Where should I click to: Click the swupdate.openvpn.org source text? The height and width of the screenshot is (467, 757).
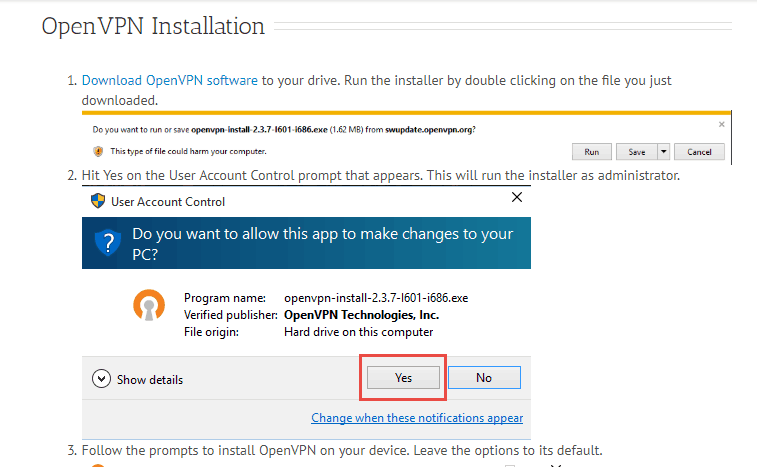(x=428, y=129)
